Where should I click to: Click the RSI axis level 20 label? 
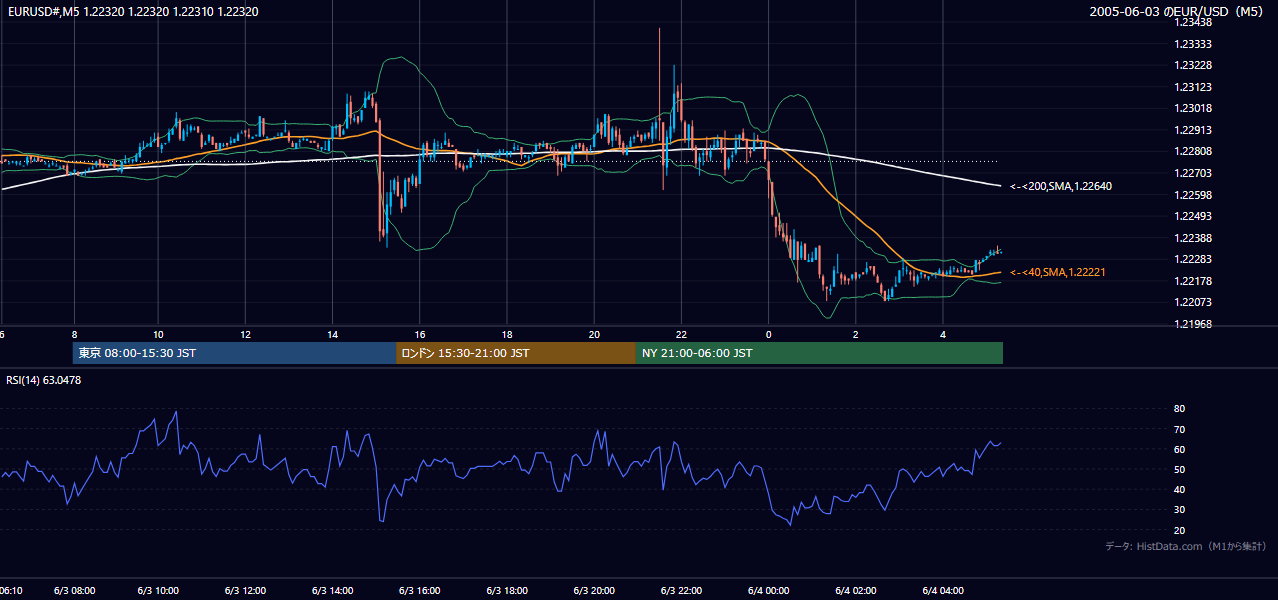coord(1180,530)
